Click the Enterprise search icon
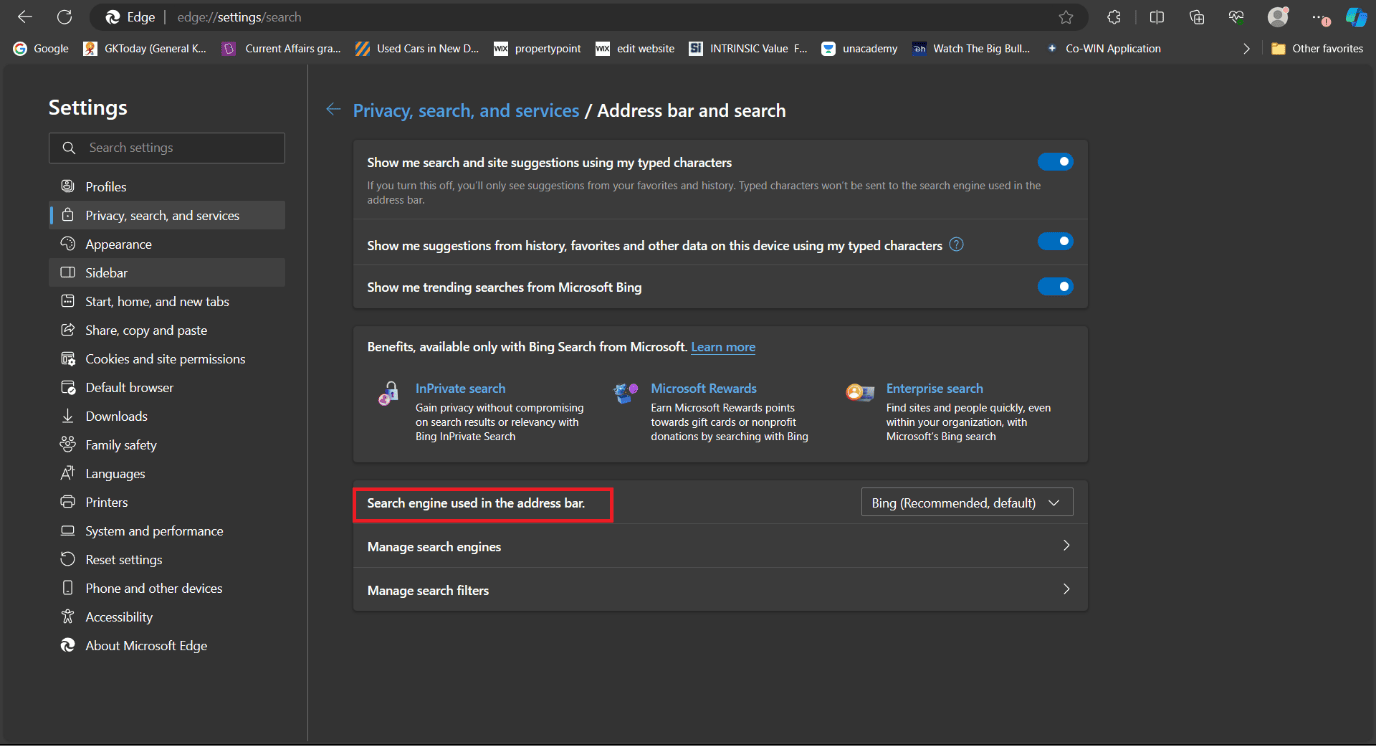1376x747 pixels. [860, 392]
